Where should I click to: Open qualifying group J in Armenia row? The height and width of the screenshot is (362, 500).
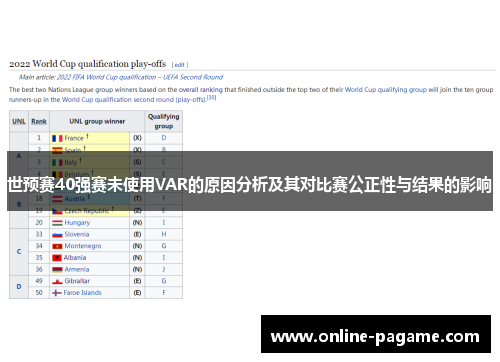(164, 269)
